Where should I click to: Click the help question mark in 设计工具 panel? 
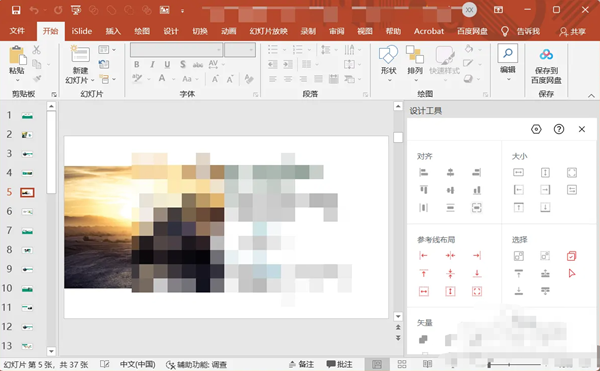coord(559,129)
